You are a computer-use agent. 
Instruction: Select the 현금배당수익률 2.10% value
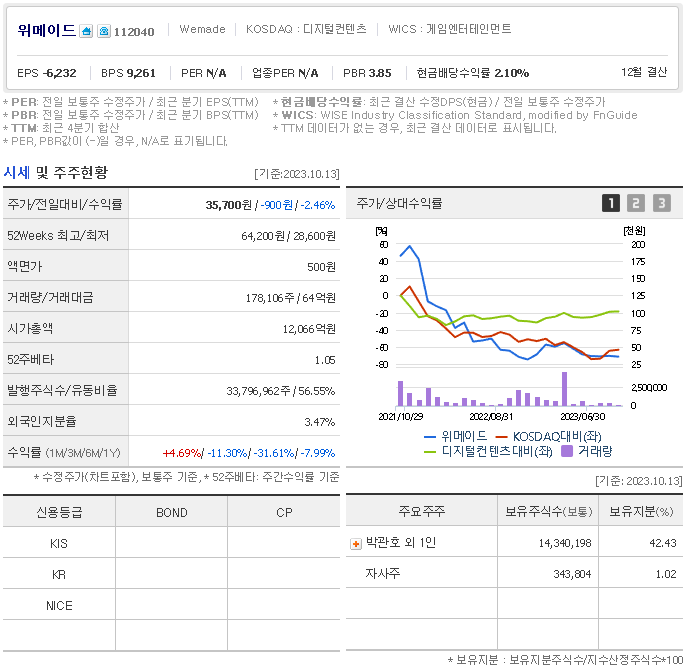[472, 73]
